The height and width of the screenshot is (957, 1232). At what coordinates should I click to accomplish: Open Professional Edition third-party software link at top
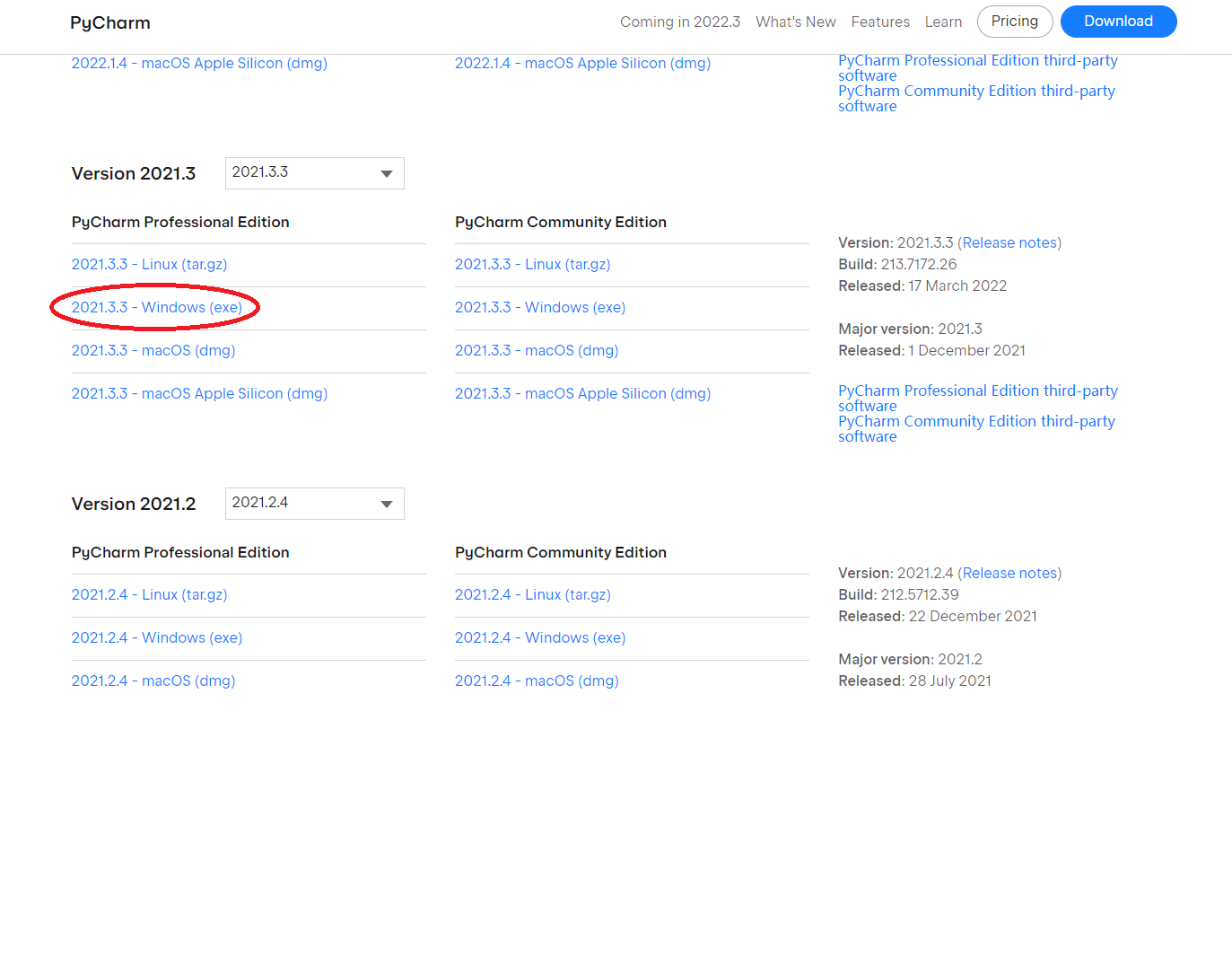pos(978,67)
